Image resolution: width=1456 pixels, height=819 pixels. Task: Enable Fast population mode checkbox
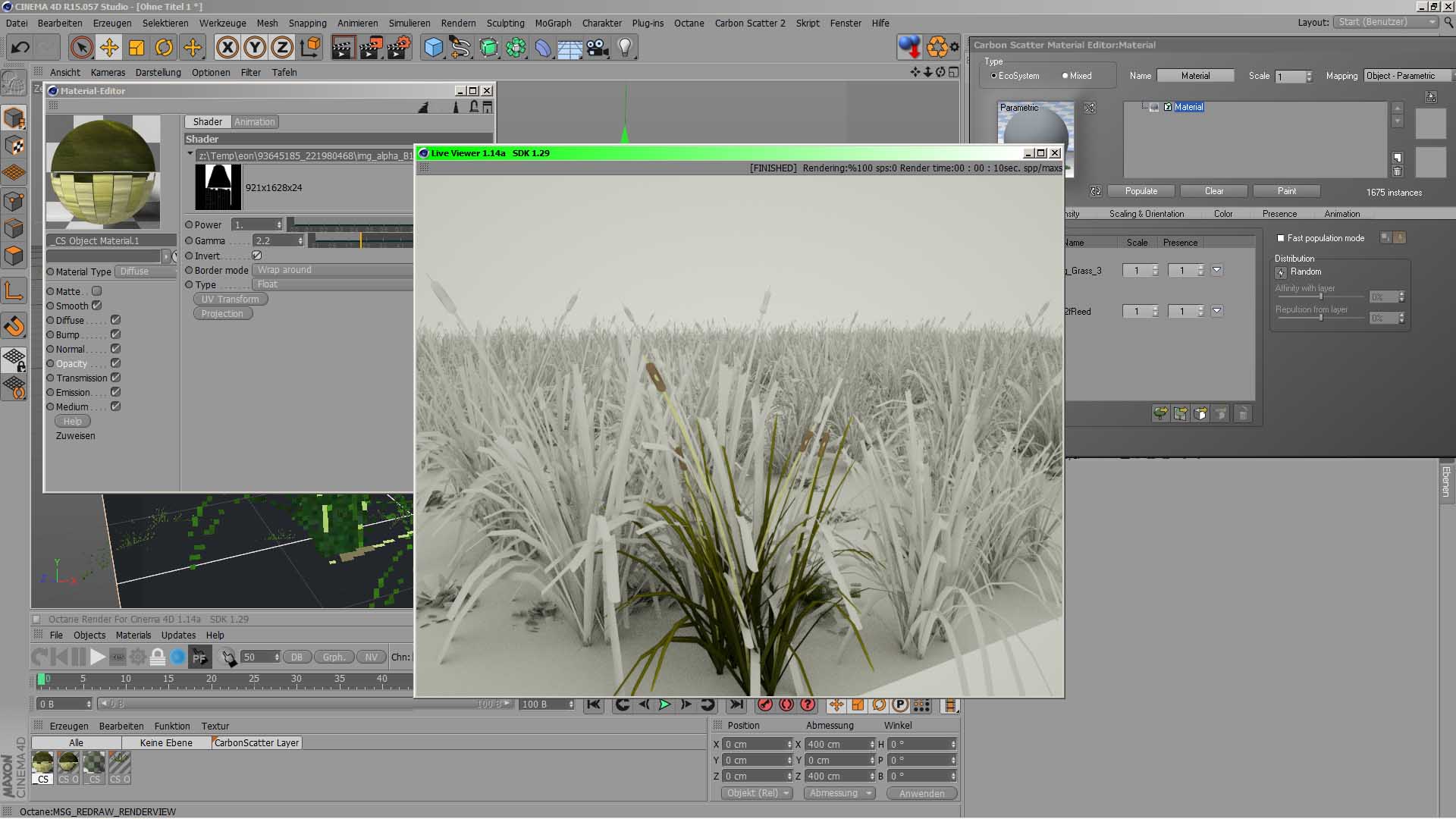pyautogui.click(x=1281, y=238)
